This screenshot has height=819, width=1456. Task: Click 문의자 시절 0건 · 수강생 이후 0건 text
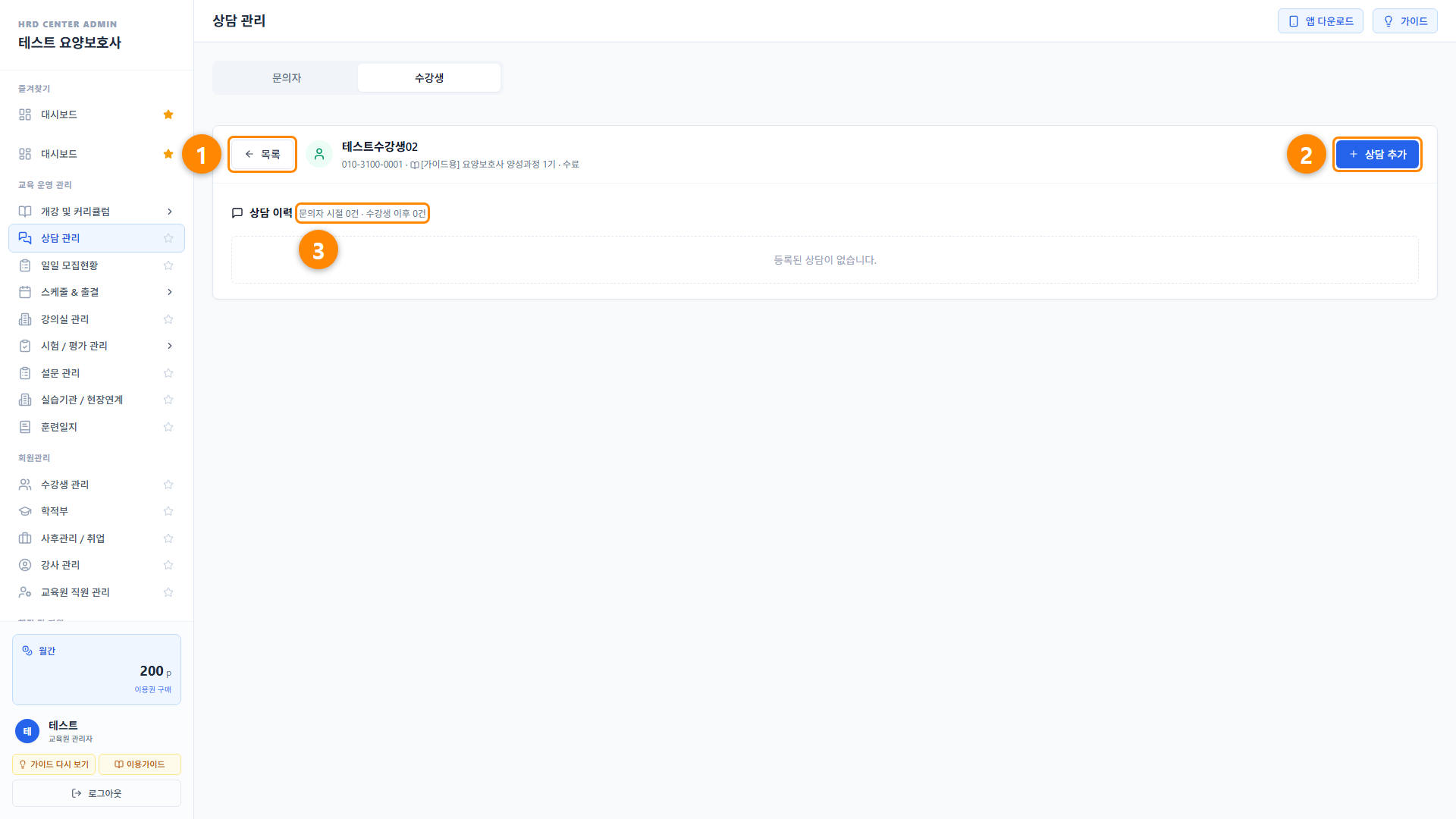pos(362,213)
